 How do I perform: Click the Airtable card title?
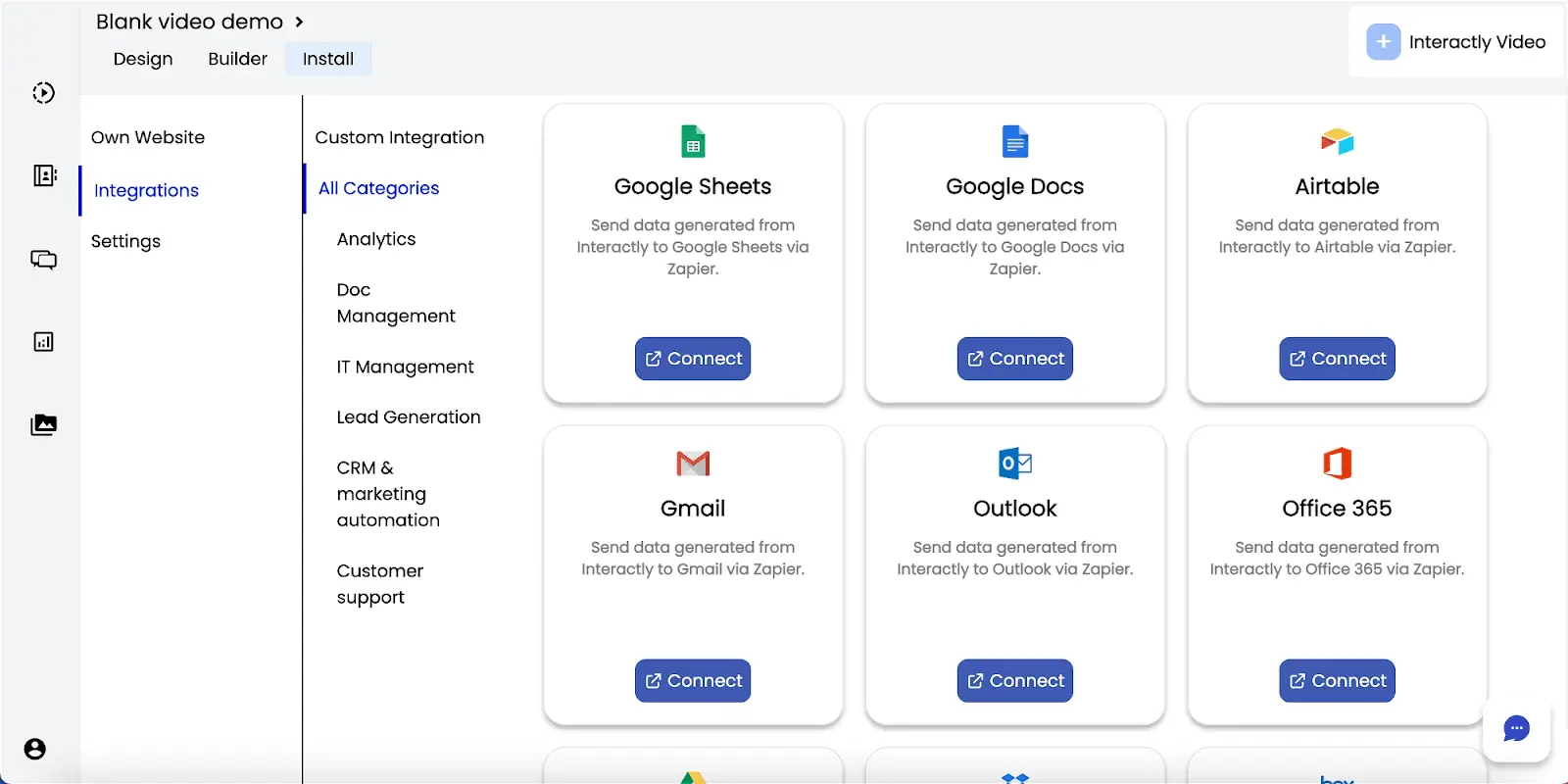pyautogui.click(x=1337, y=186)
